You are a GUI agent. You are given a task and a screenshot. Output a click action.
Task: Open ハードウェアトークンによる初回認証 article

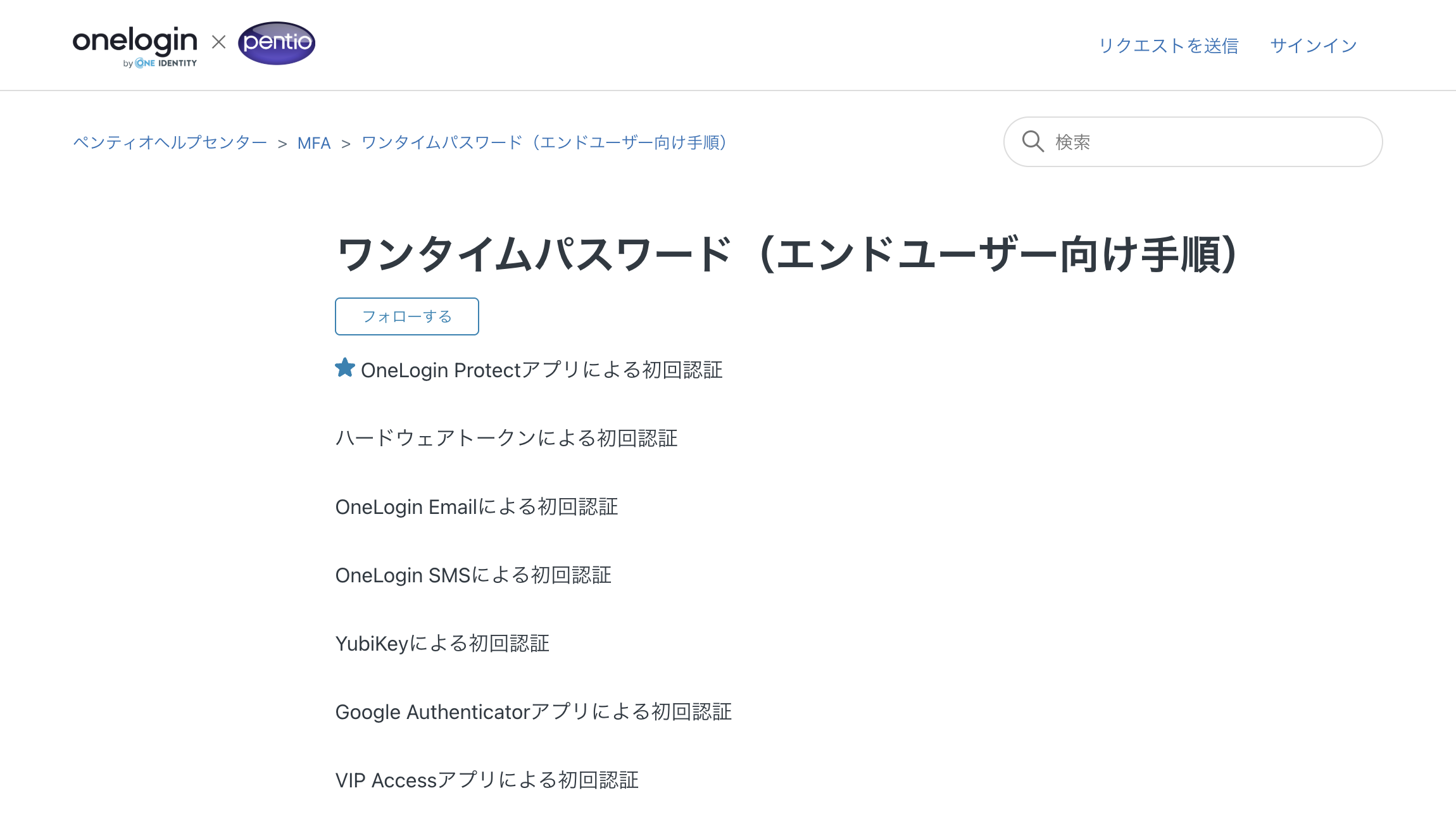pyautogui.click(x=506, y=438)
